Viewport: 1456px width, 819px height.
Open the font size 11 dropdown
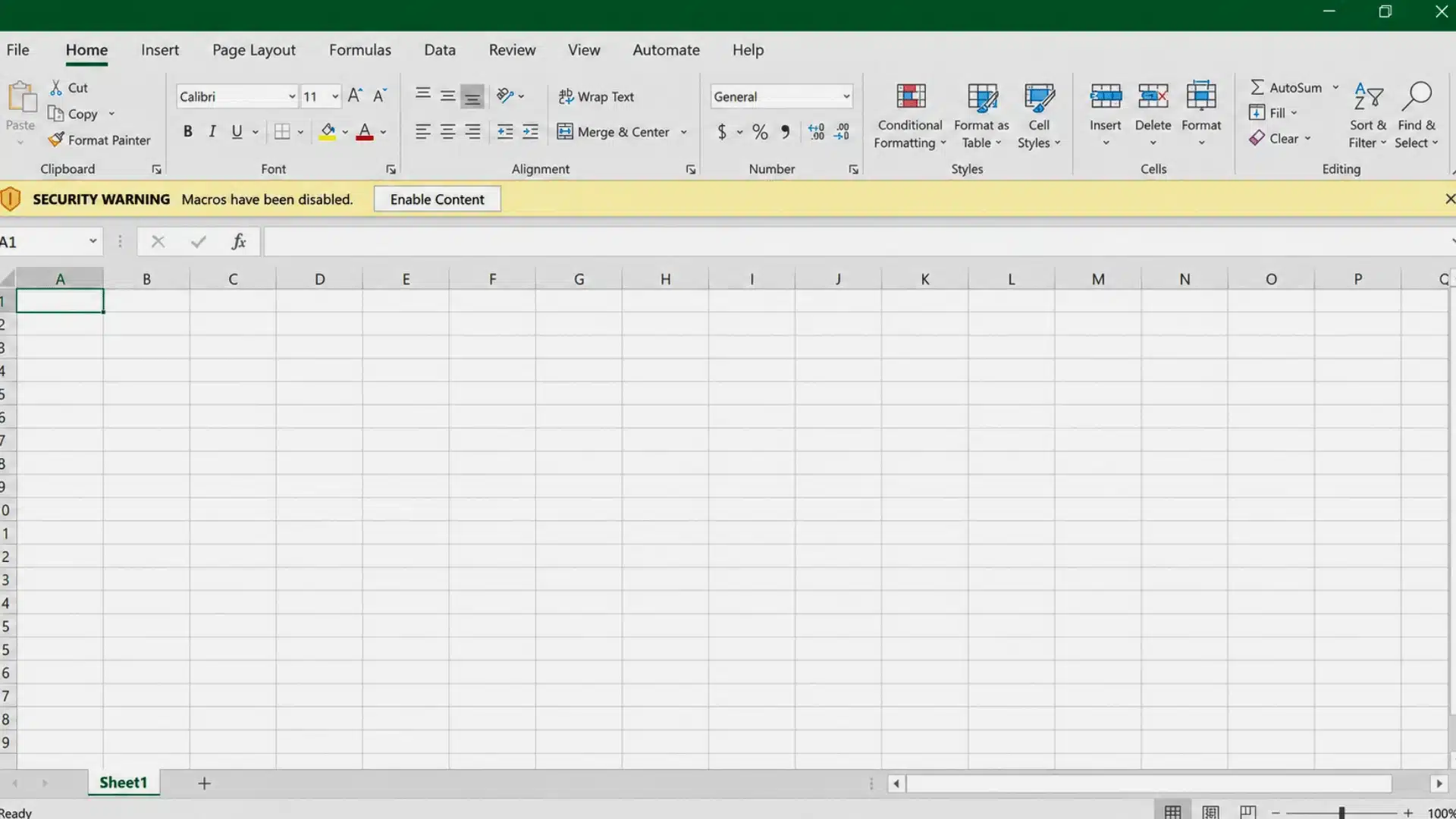[335, 96]
